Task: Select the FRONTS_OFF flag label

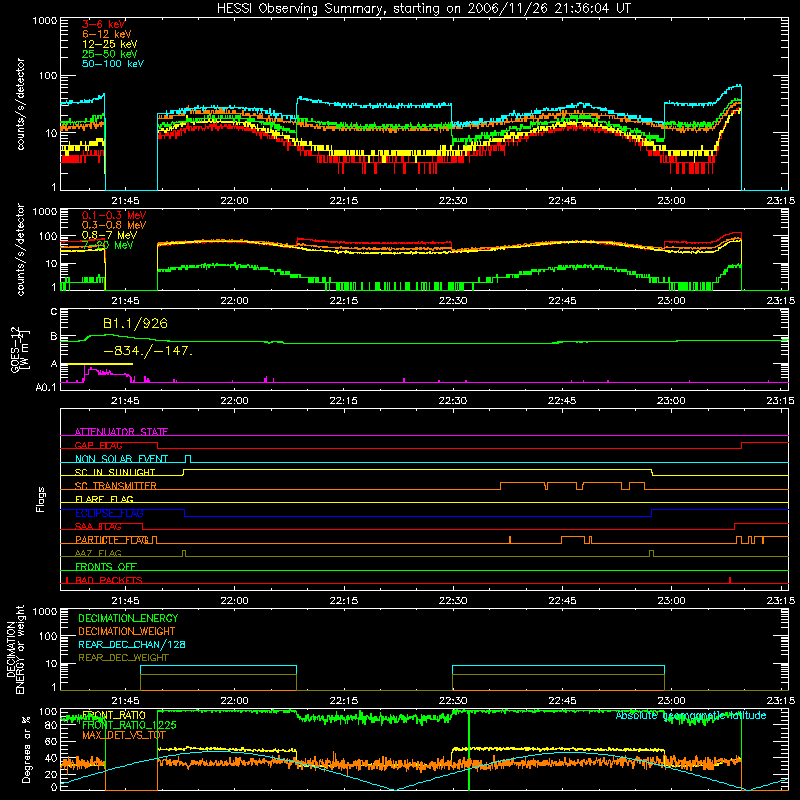Action: point(106,567)
